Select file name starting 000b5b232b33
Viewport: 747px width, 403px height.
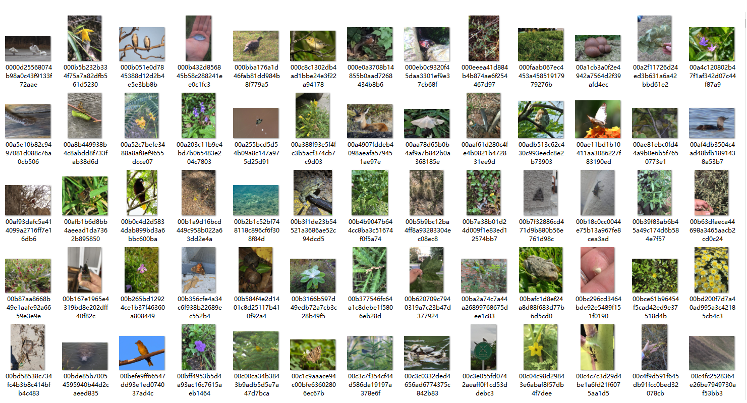pos(85,76)
